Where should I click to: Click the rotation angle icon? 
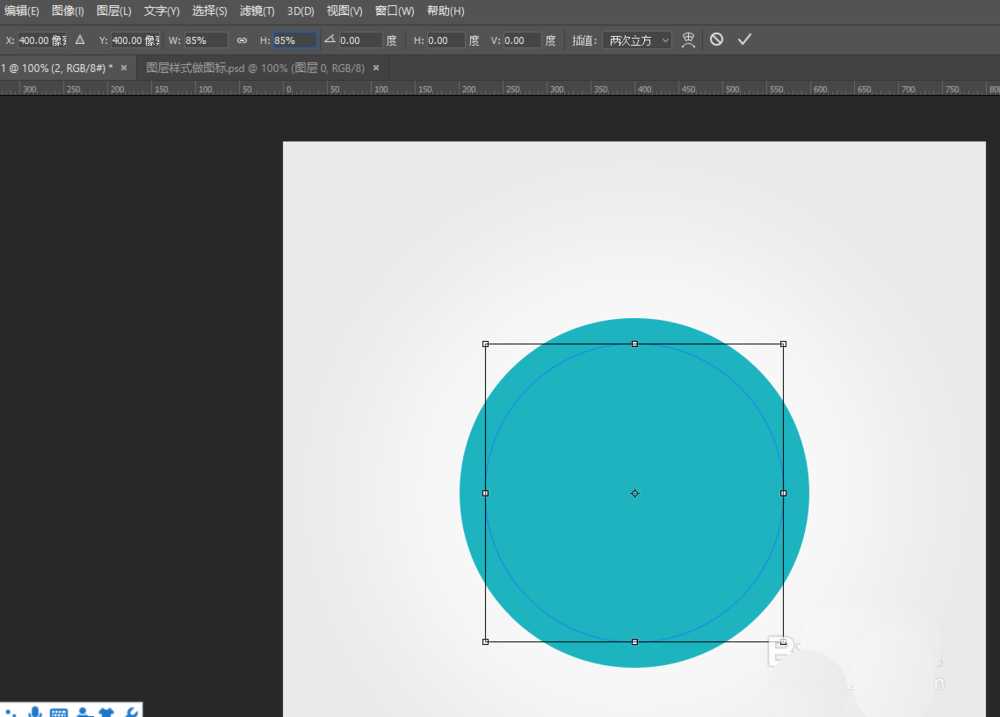329,40
